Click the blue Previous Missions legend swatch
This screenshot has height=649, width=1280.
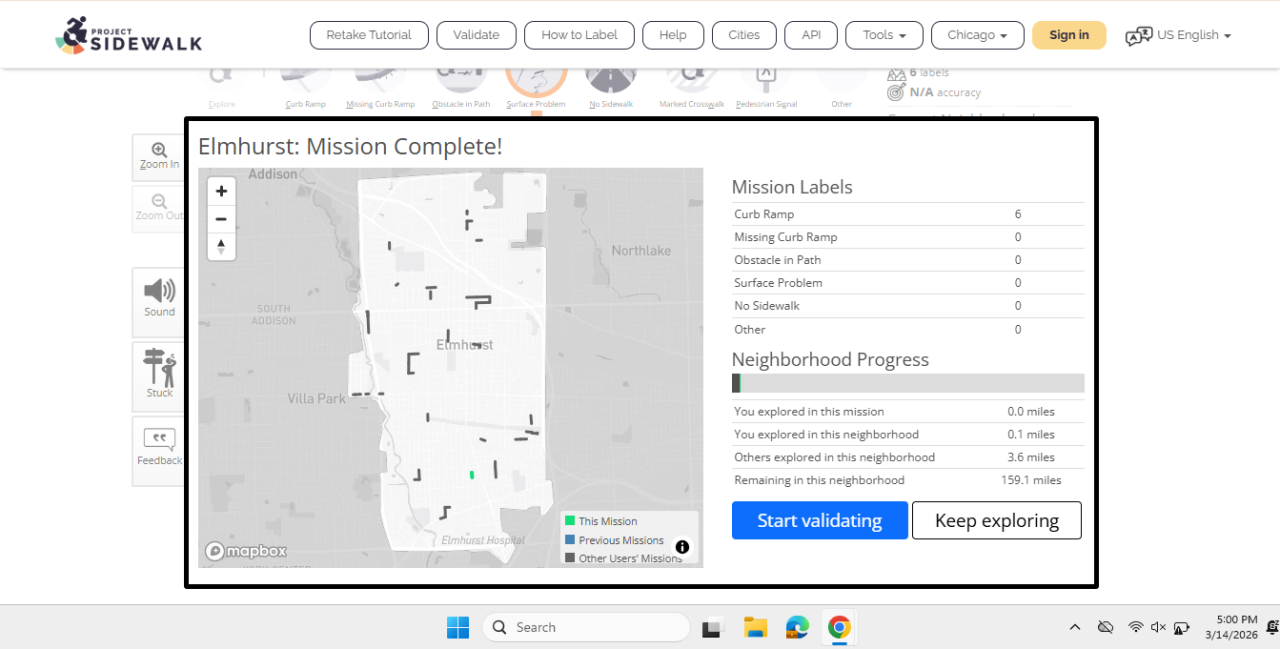tap(570, 540)
